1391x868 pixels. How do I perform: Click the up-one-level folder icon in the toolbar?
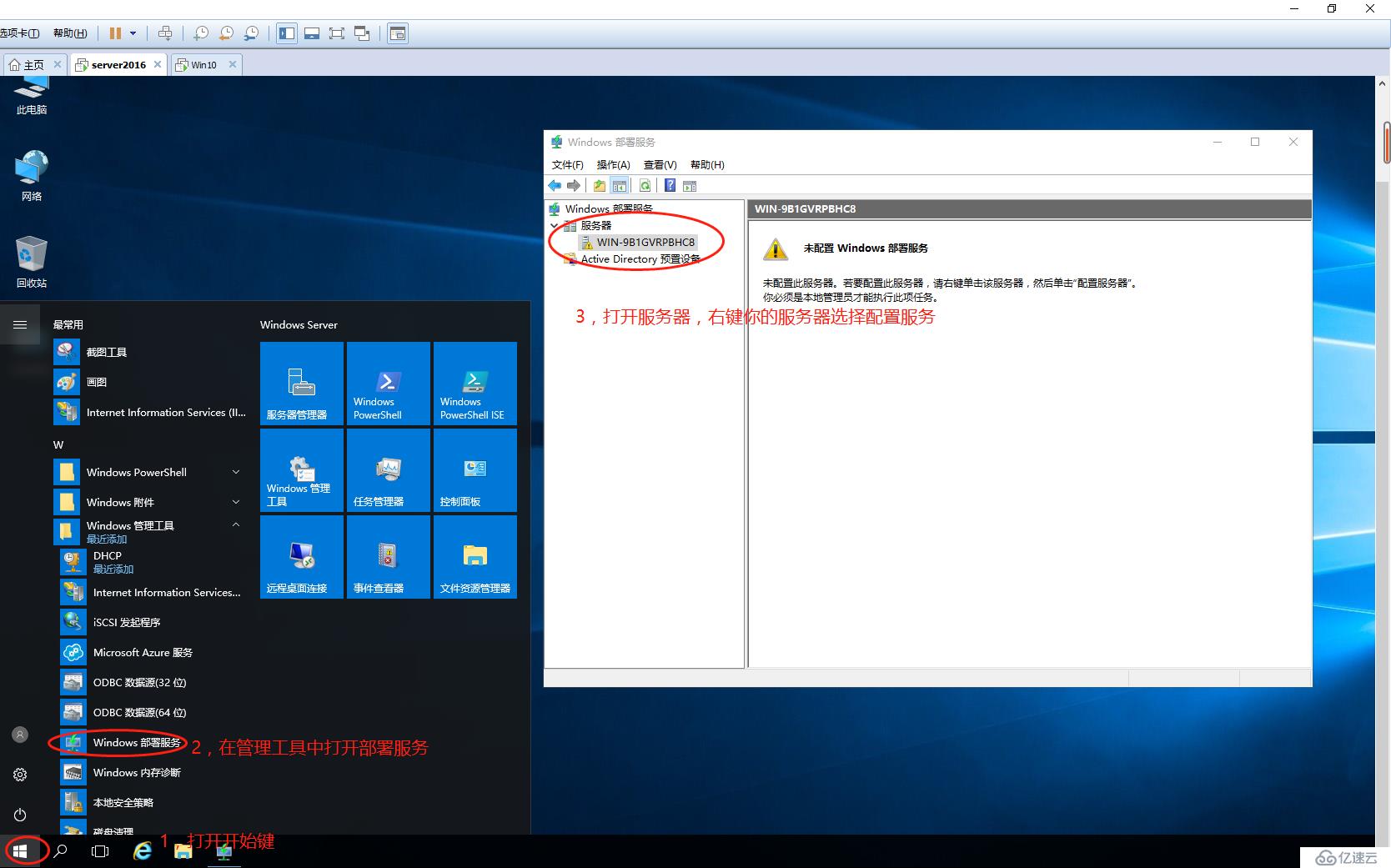coord(600,186)
